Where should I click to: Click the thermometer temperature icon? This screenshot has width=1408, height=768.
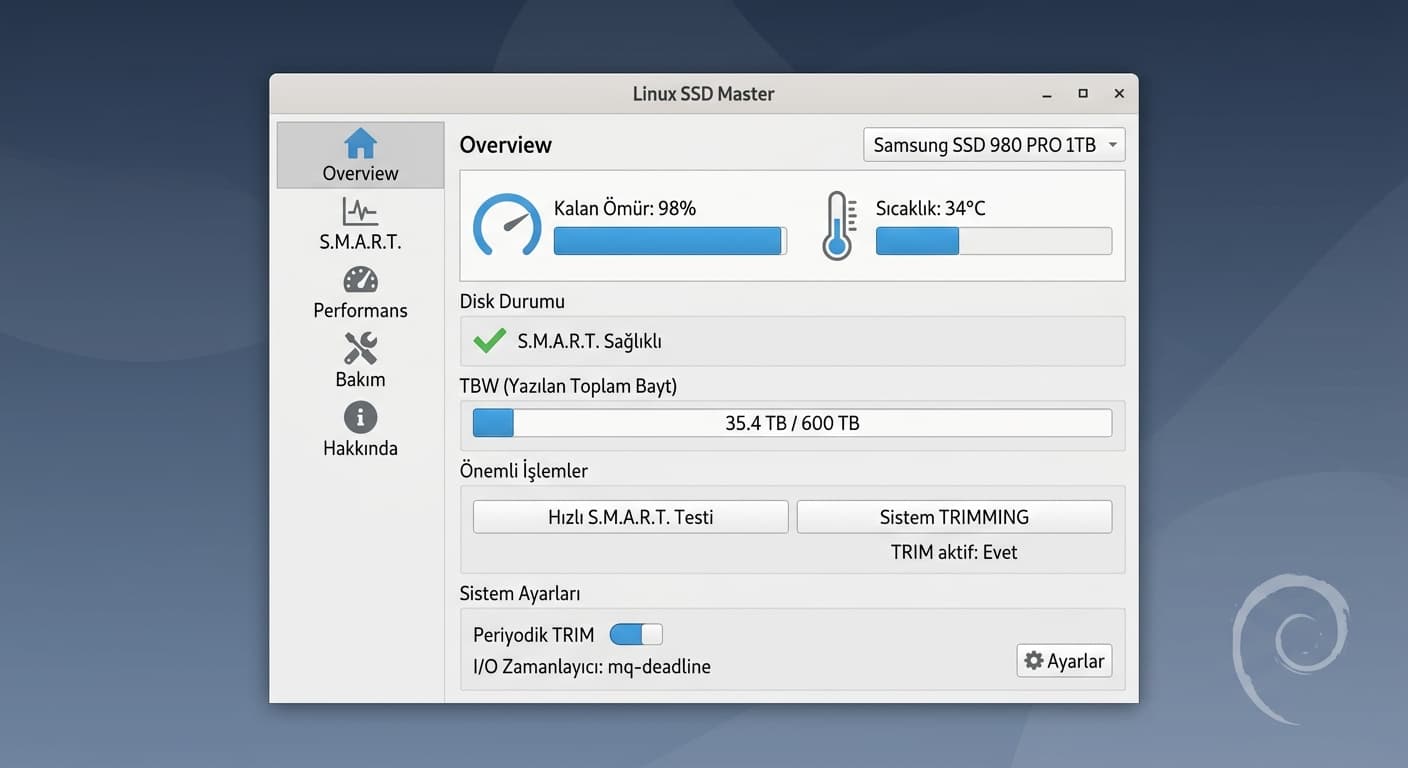838,226
